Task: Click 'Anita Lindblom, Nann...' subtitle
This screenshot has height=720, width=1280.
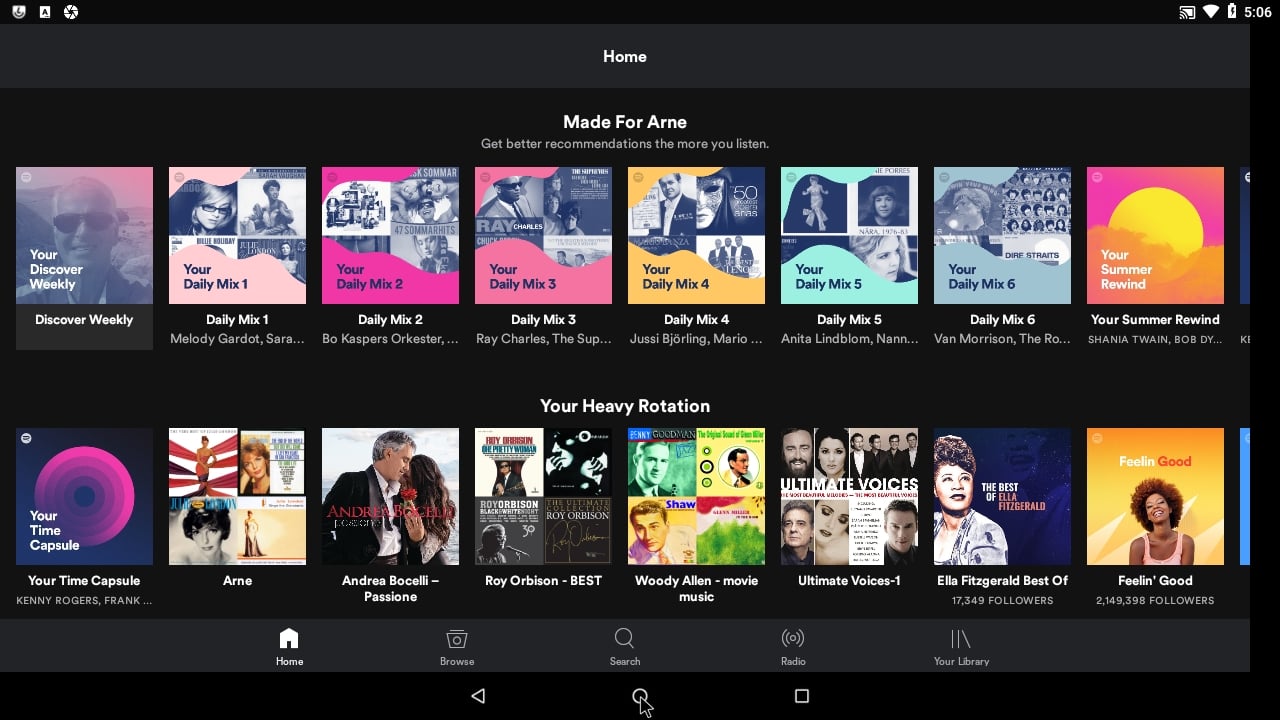Action: pos(849,339)
